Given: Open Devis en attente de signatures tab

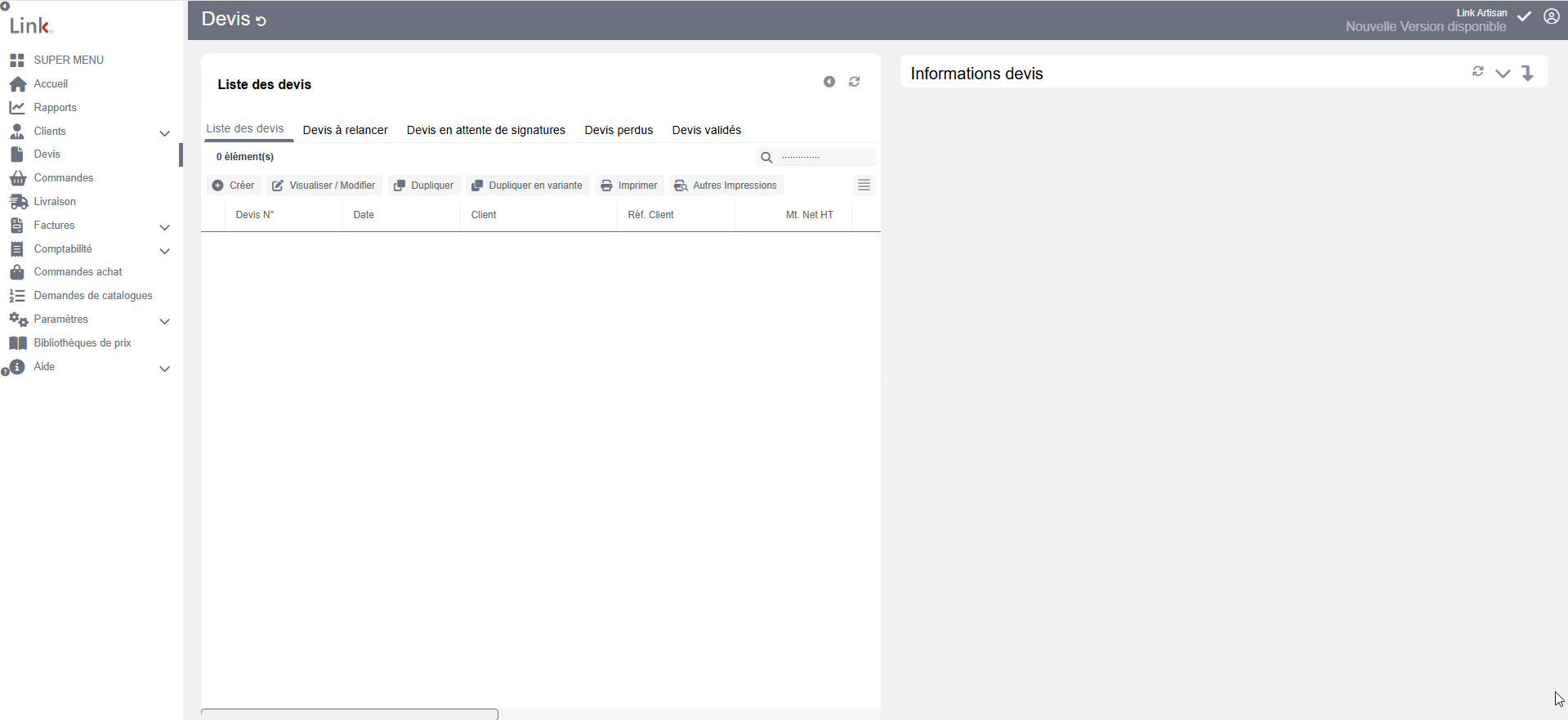Looking at the screenshot, I should tap(486, 130).
